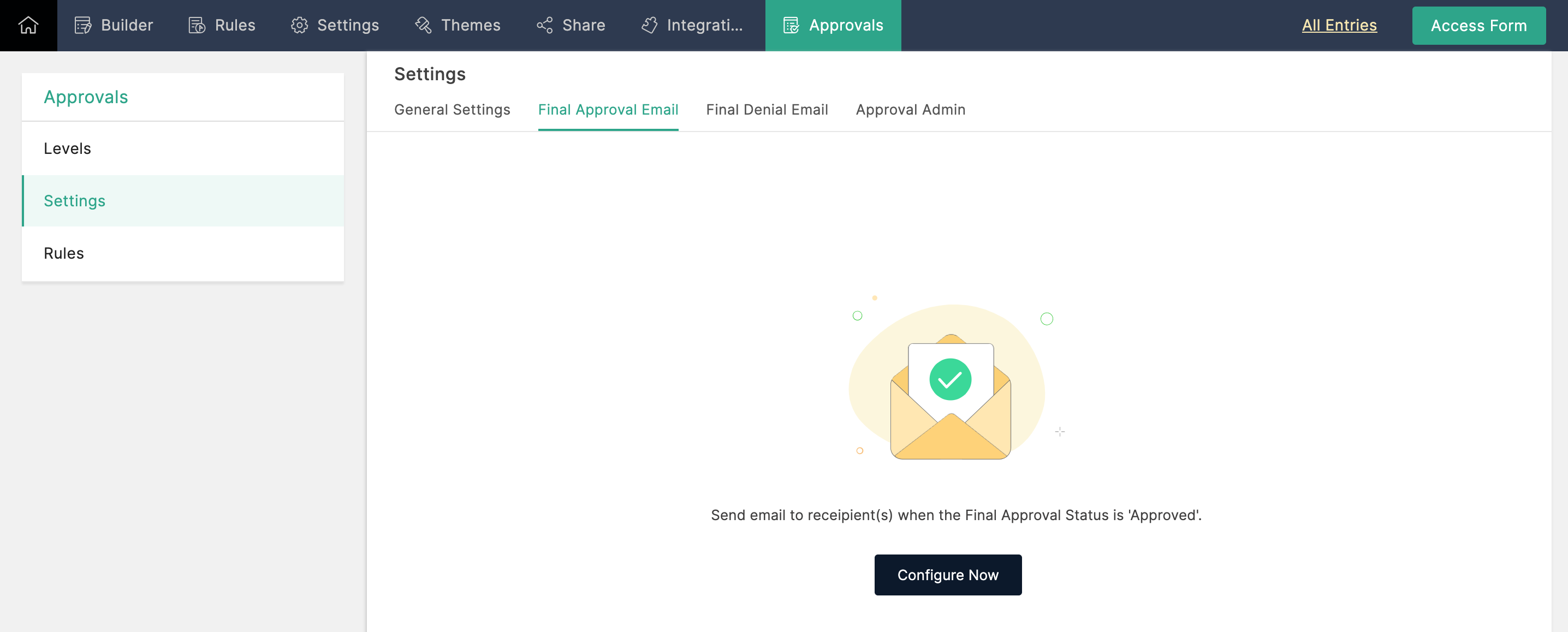Select the Settings section in sidebar
The image size is (1568, 632).
tap(183, 201)
